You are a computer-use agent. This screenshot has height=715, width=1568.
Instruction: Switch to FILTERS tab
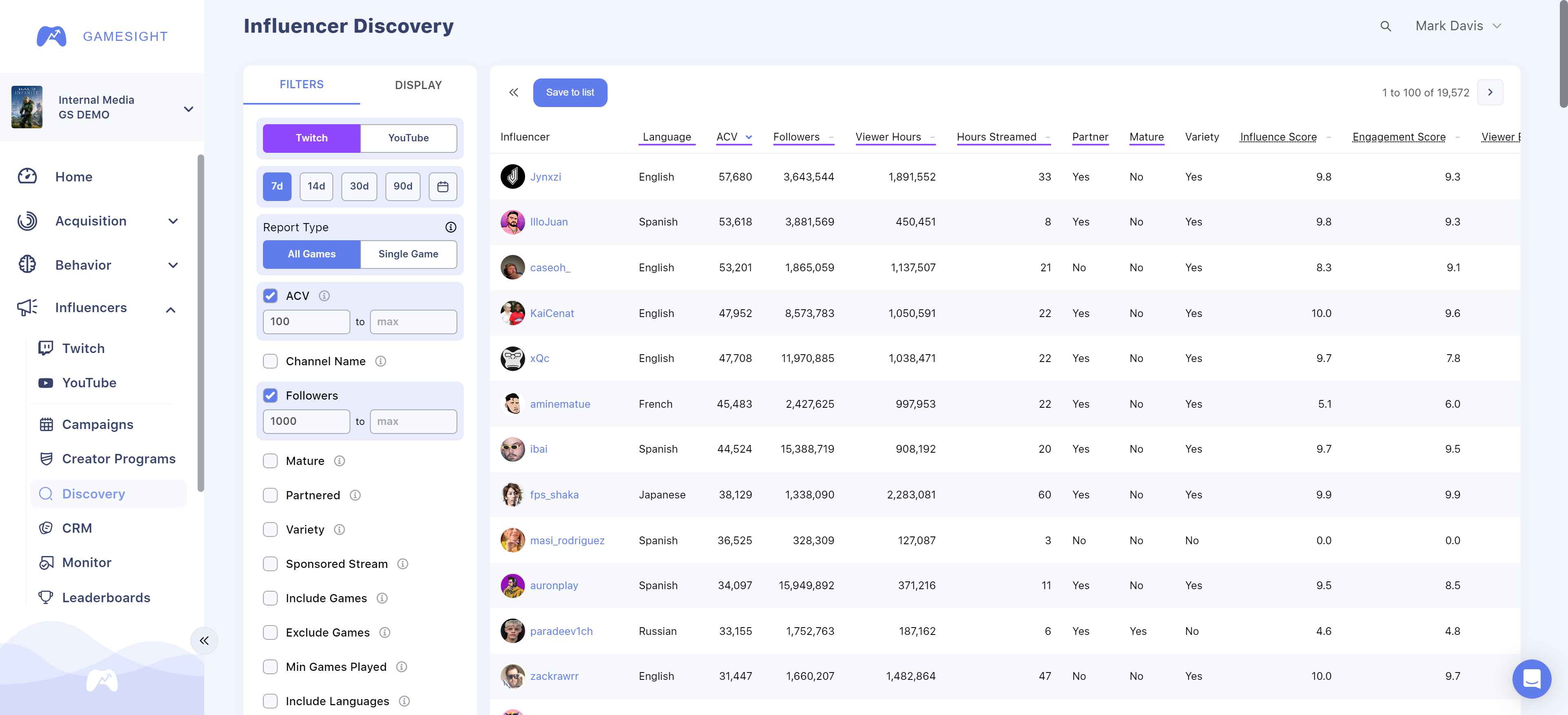(302, 85)
